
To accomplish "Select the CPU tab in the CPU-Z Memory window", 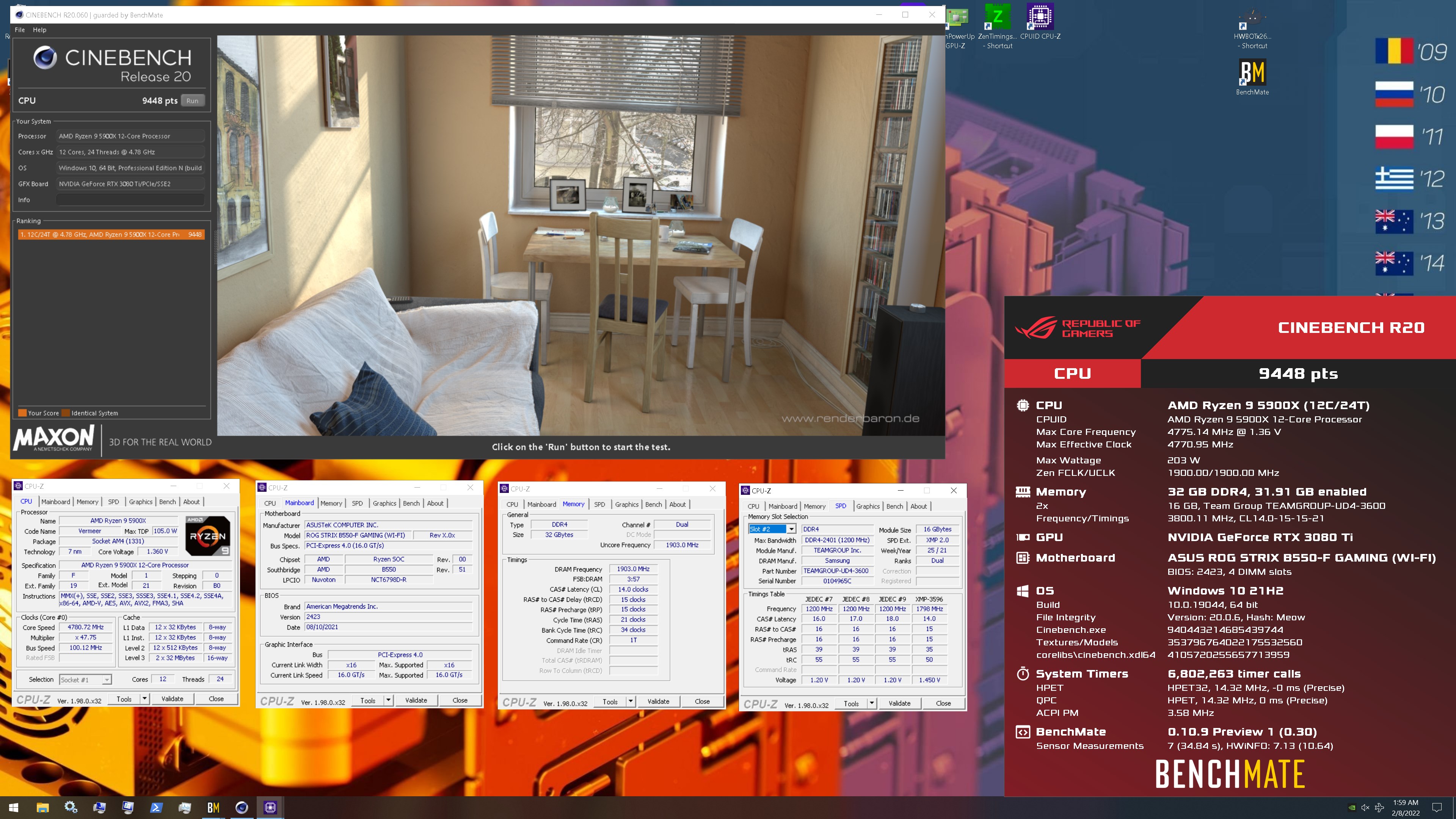I will click(x=512, y=504).
